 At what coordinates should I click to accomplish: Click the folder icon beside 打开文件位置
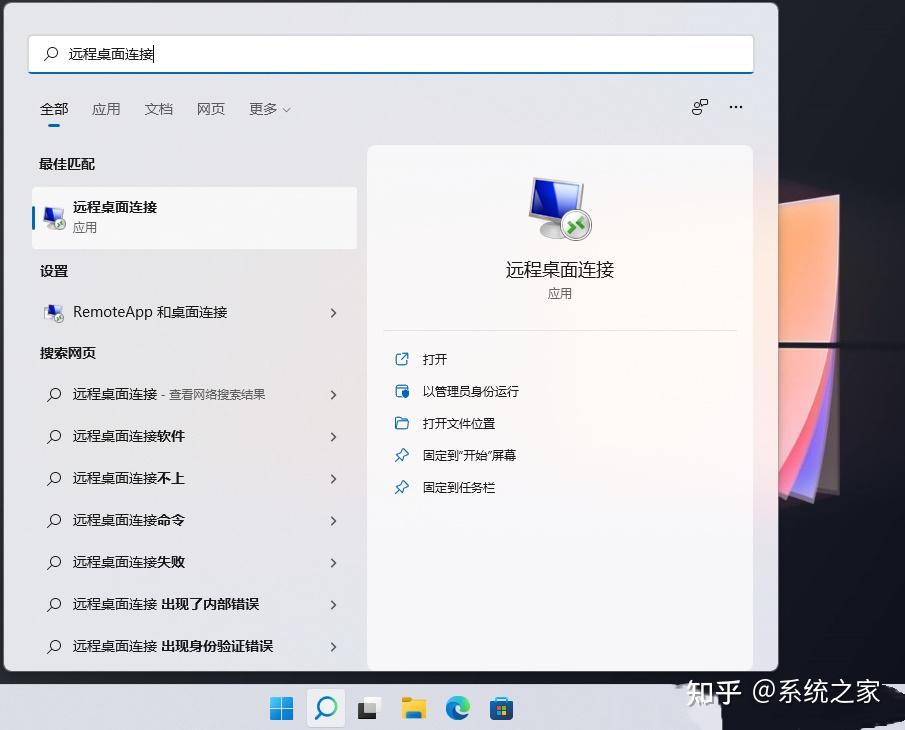click(x=402, y=423)
